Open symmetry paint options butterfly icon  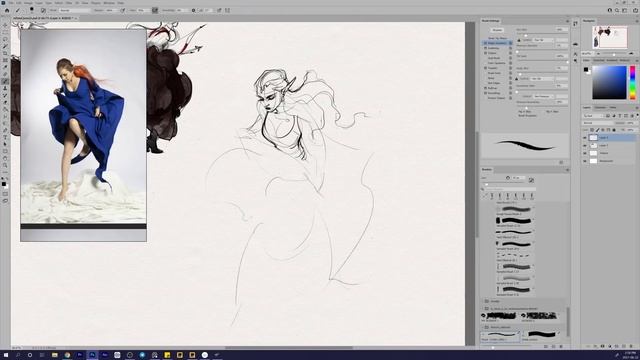pos(227,10)
